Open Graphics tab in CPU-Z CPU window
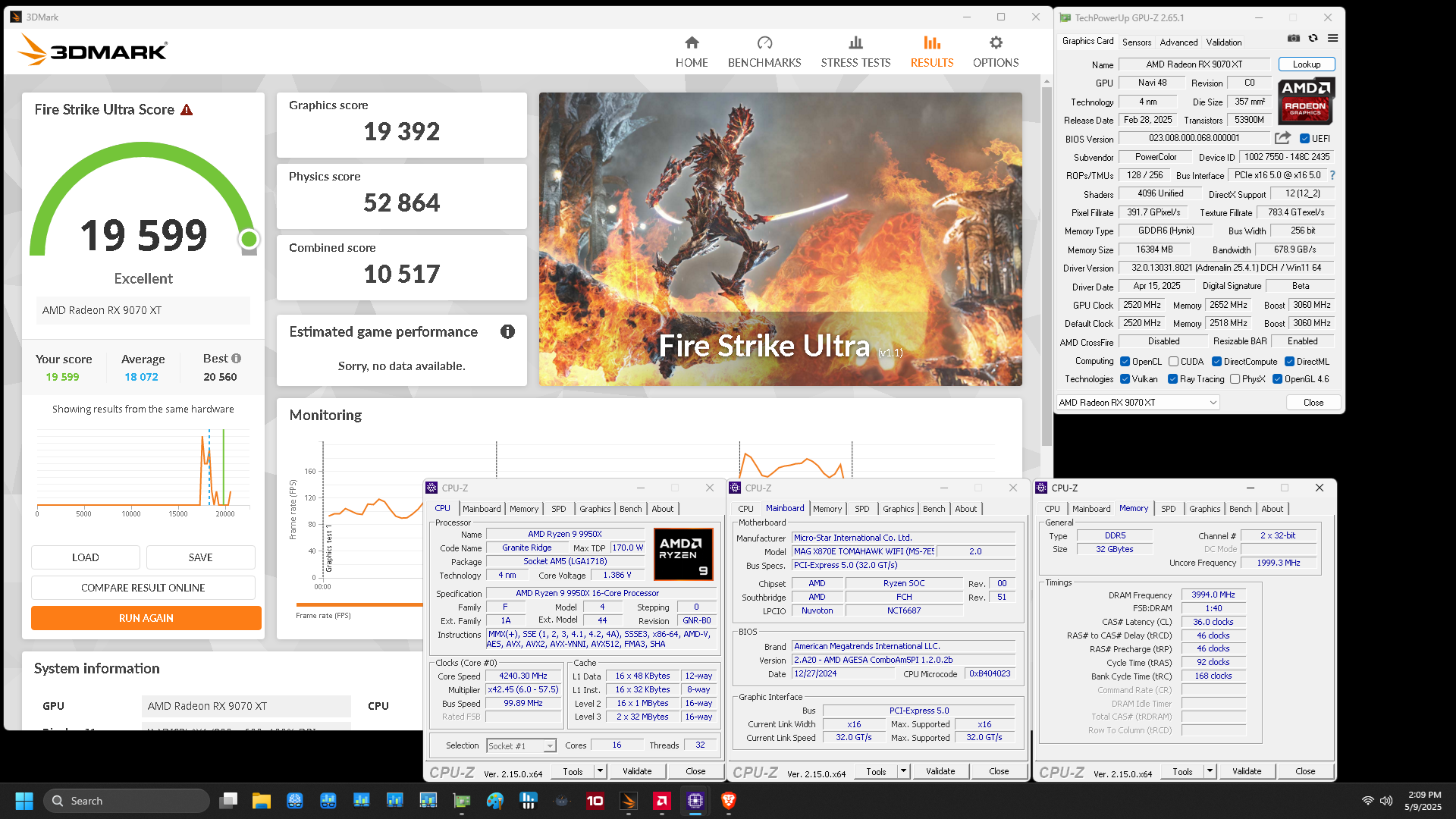 pos(595,509)
